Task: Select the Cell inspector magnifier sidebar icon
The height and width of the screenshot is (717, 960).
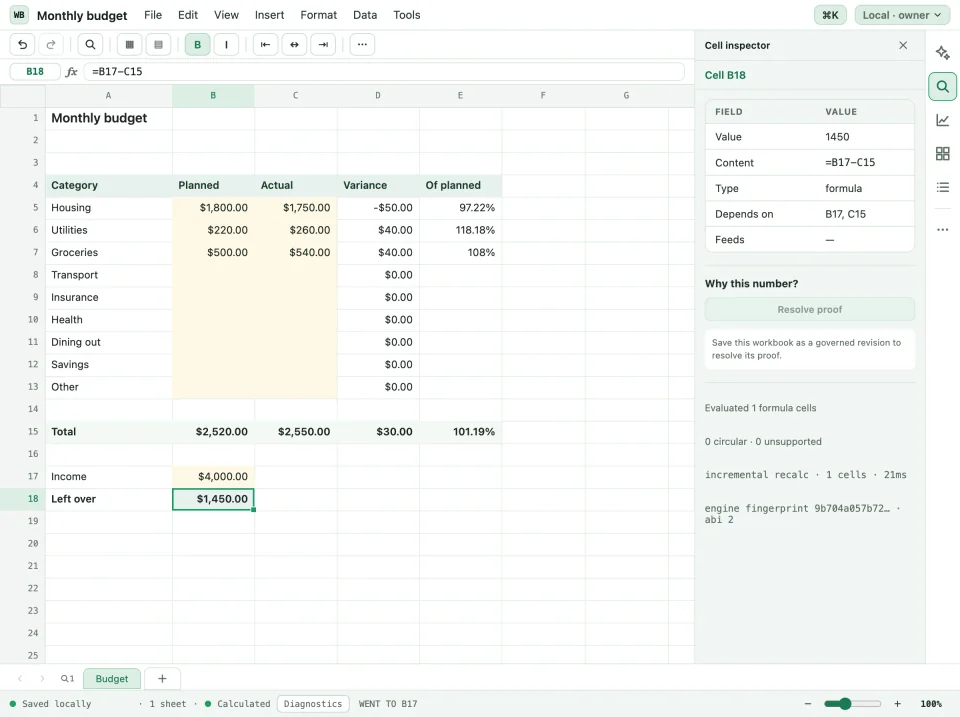Action: pos(942,86)
